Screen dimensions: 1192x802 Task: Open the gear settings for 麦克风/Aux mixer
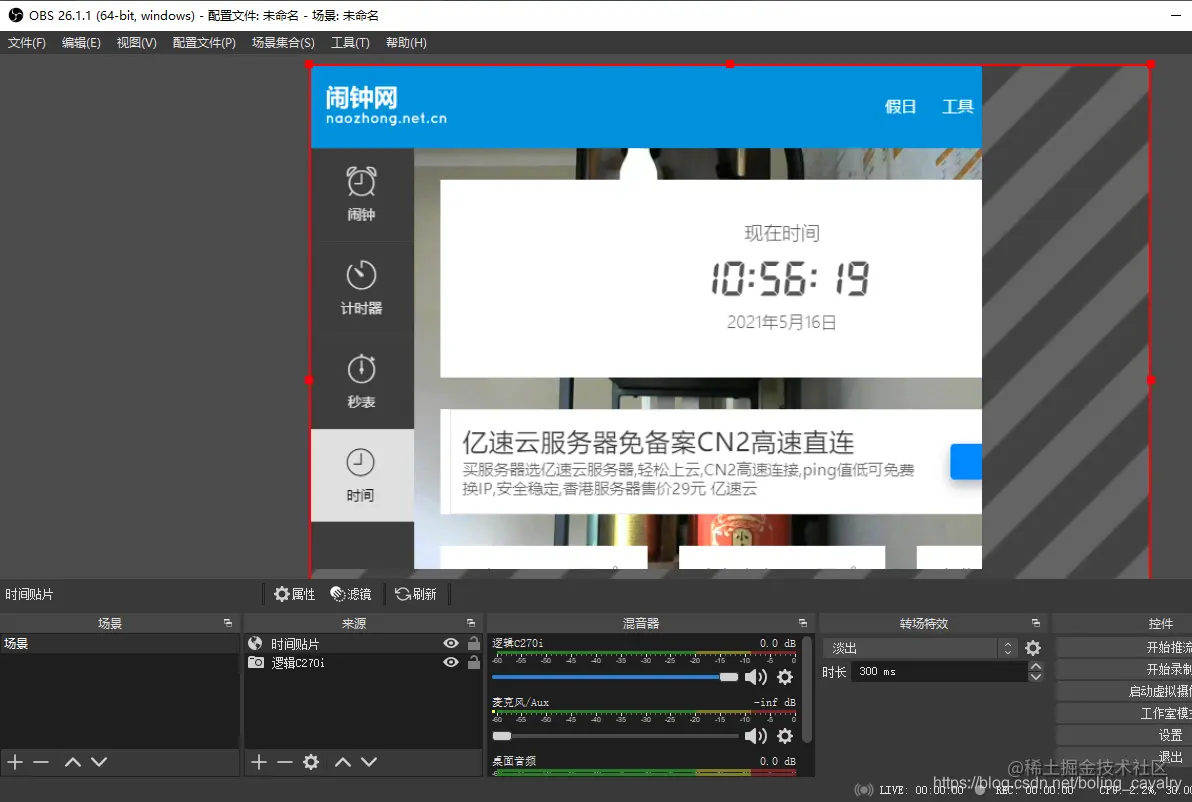[785, 735]
